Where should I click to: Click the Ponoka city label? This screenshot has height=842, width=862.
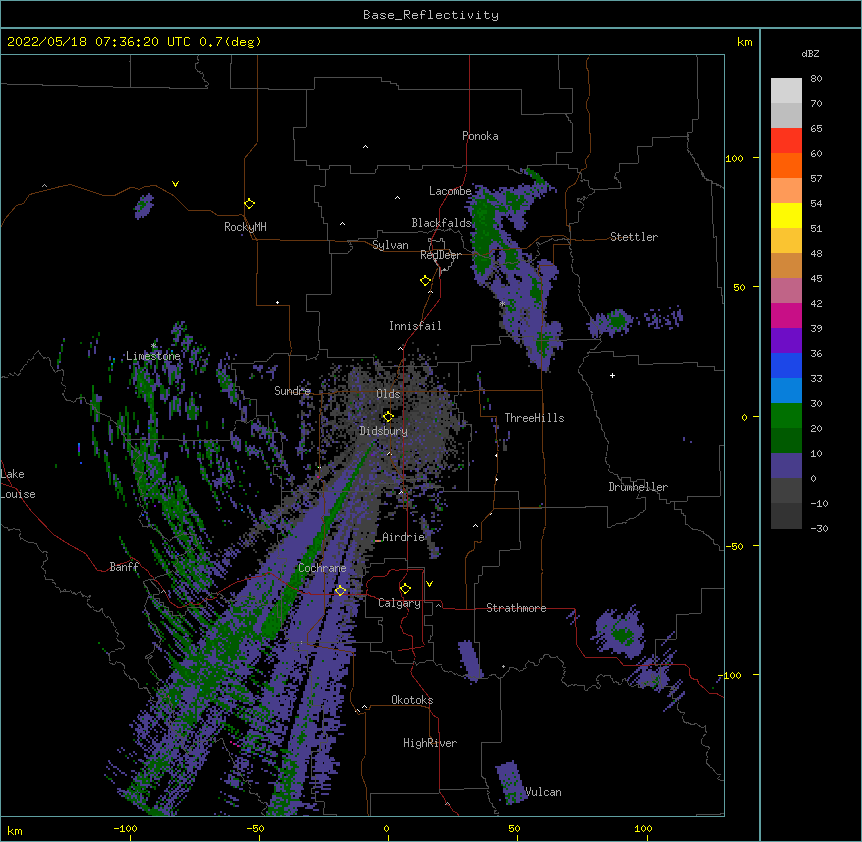480,136
